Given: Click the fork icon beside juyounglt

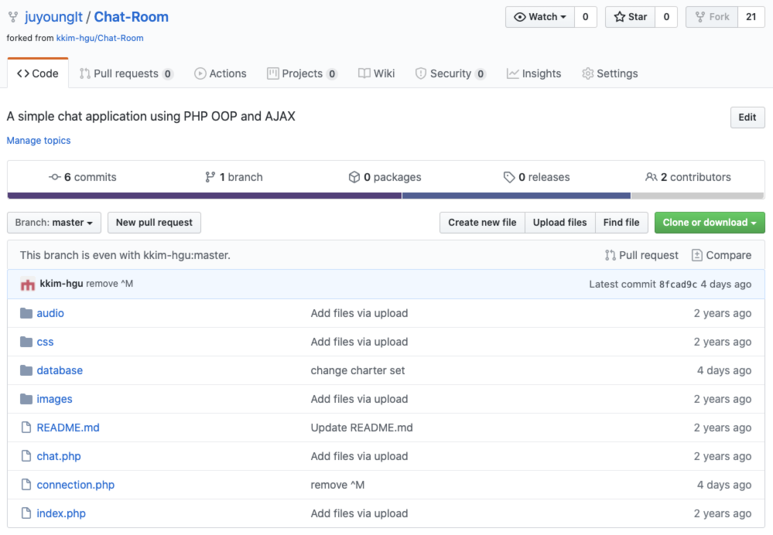Looking at the screenshot, I should (x=13, y=17).
